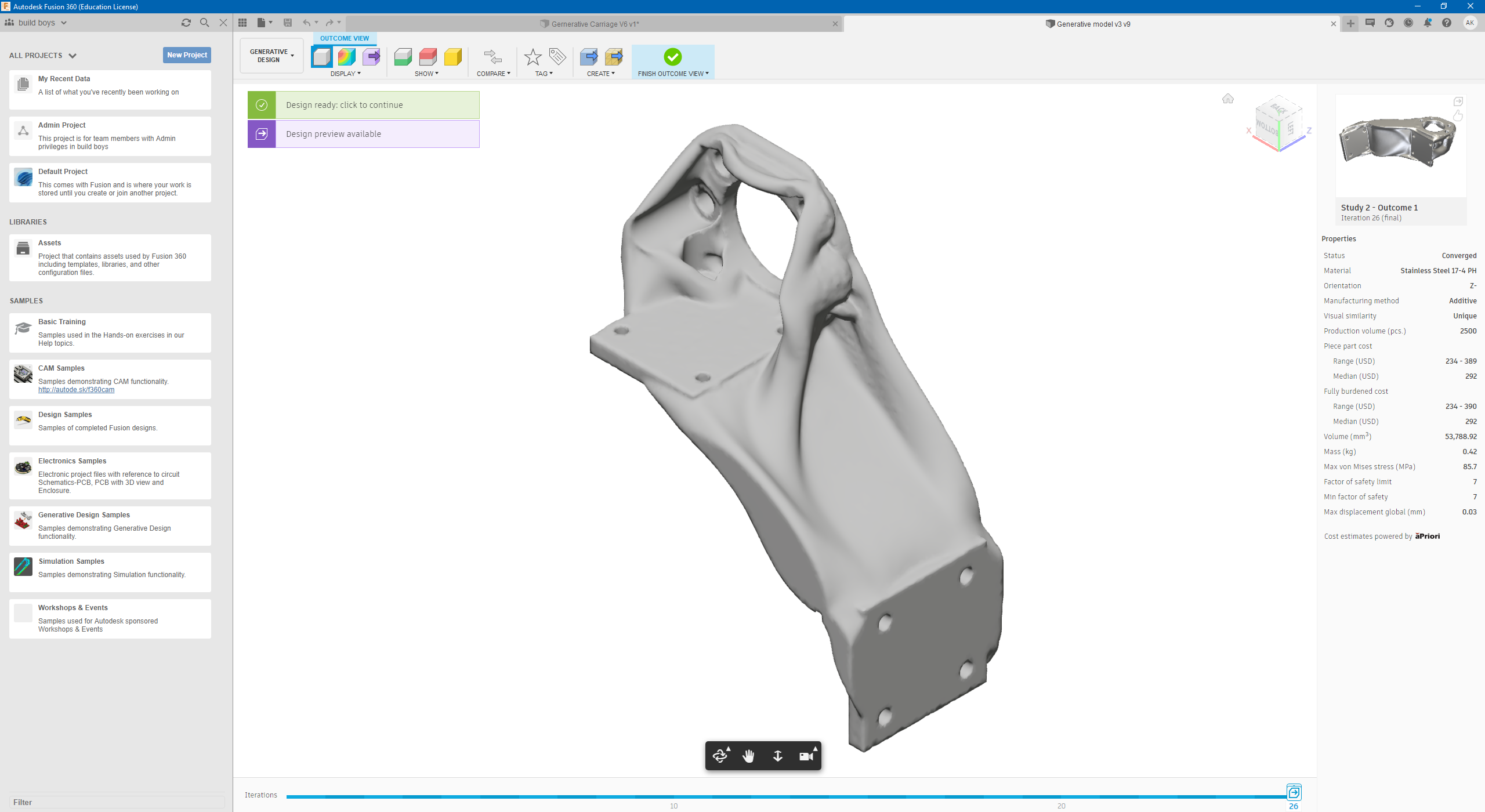1485x812 pixels.
Task: Select the Pan hand tool
Action: click(748, 756)
